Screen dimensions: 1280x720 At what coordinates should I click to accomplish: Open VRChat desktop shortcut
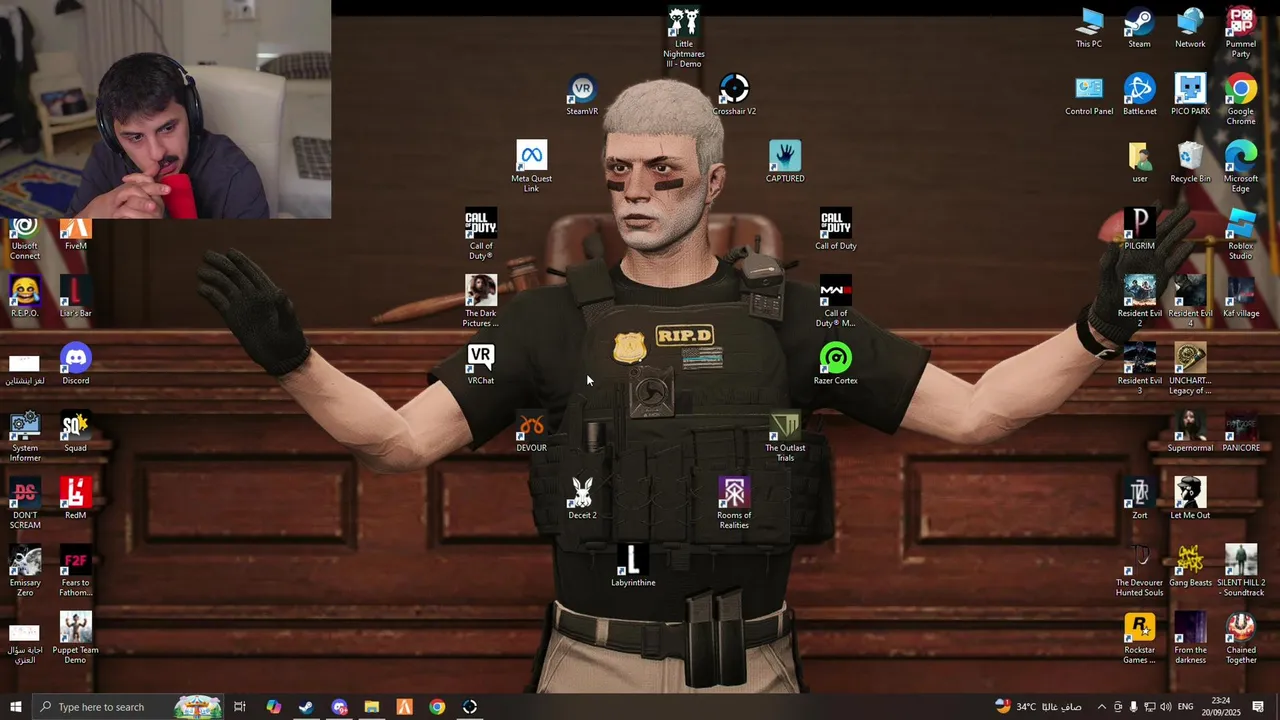[481, 364]
